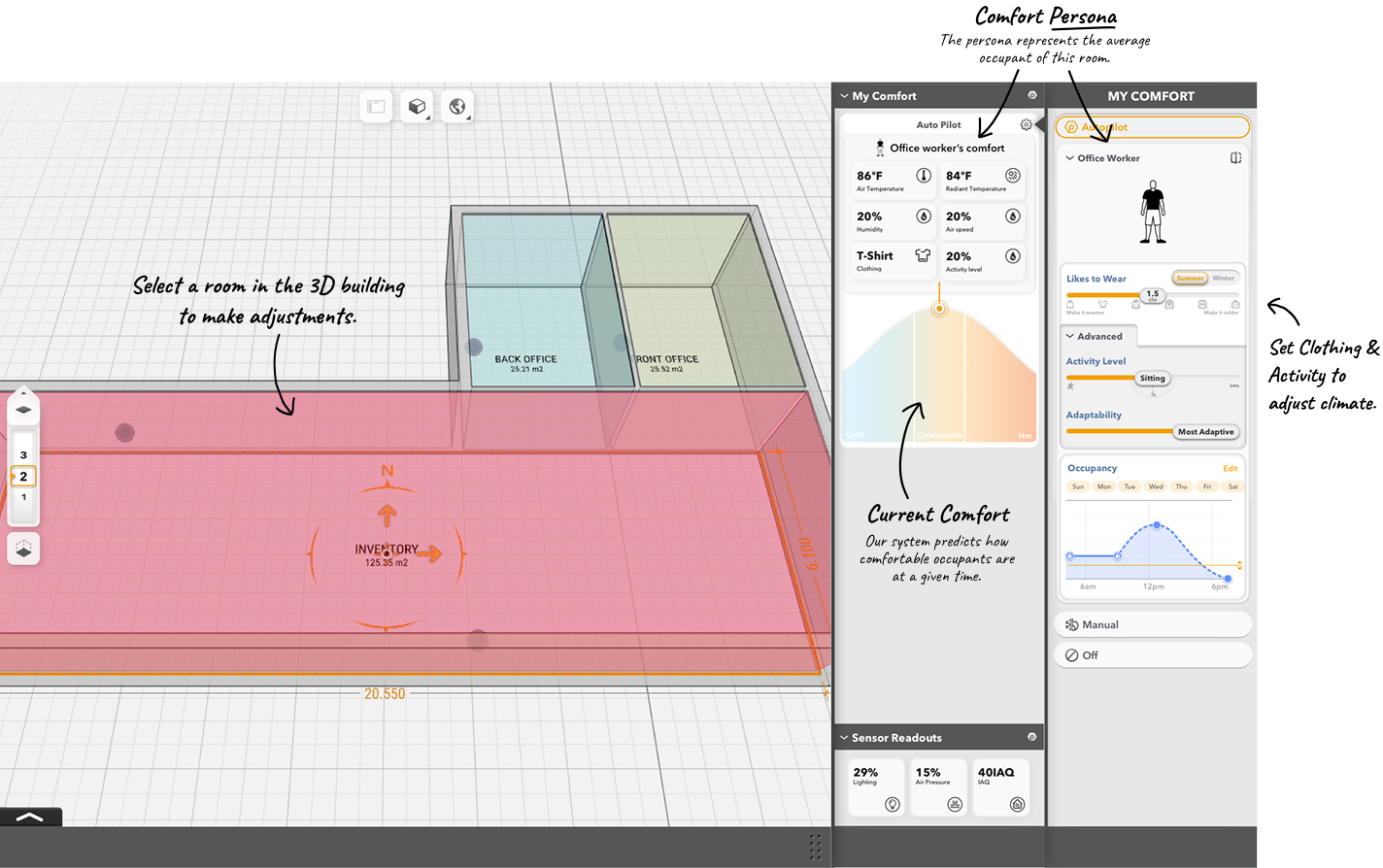Screen dimensions: 1383x868
Task: Click the occupancy curve peak point
Action: pos(1157,525)
